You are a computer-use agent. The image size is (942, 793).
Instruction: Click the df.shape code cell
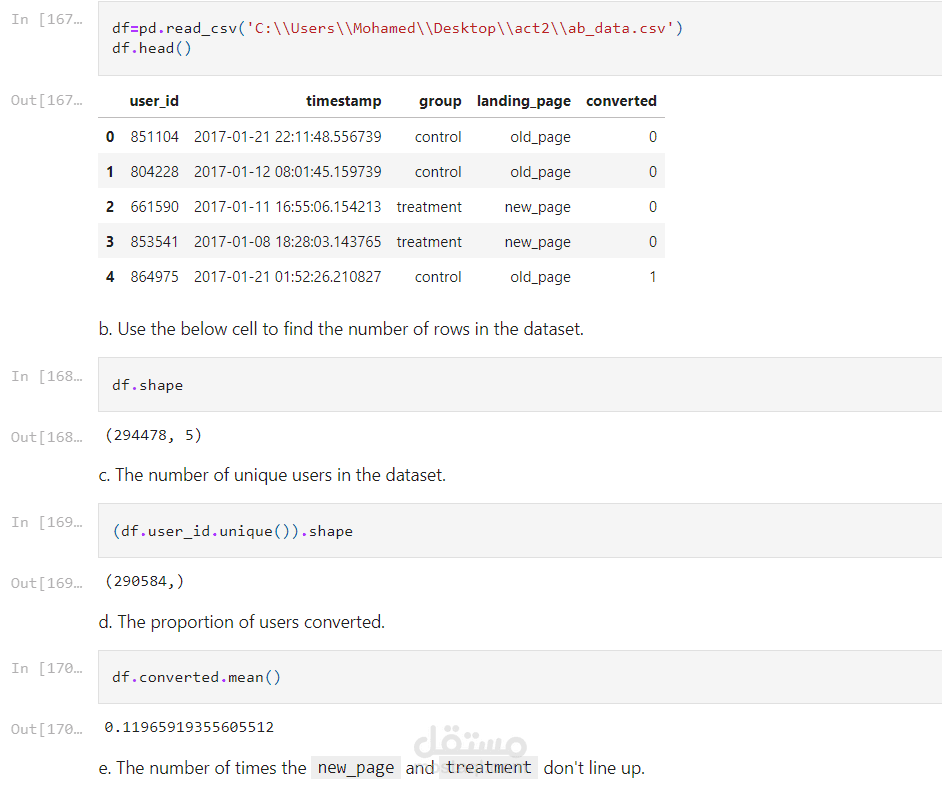point(520,384)
